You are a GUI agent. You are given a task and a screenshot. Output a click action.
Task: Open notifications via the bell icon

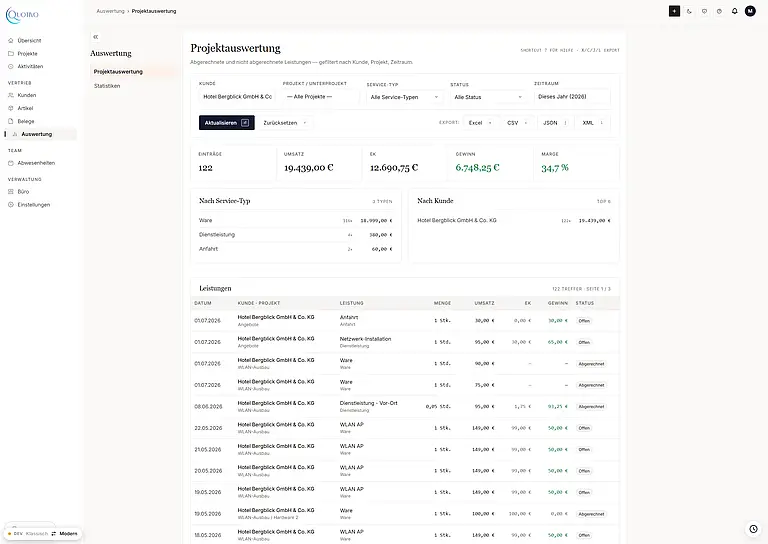pos(734,11)
